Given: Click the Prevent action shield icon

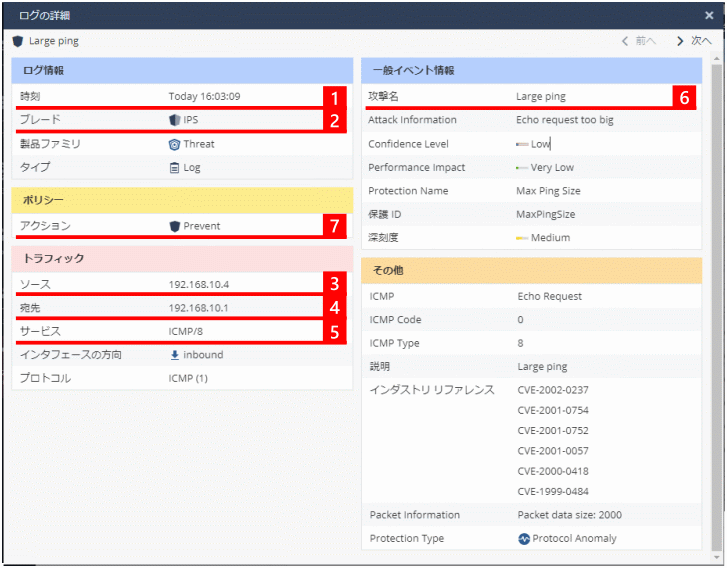Looking at the screenshot, I should click(175, 226).
